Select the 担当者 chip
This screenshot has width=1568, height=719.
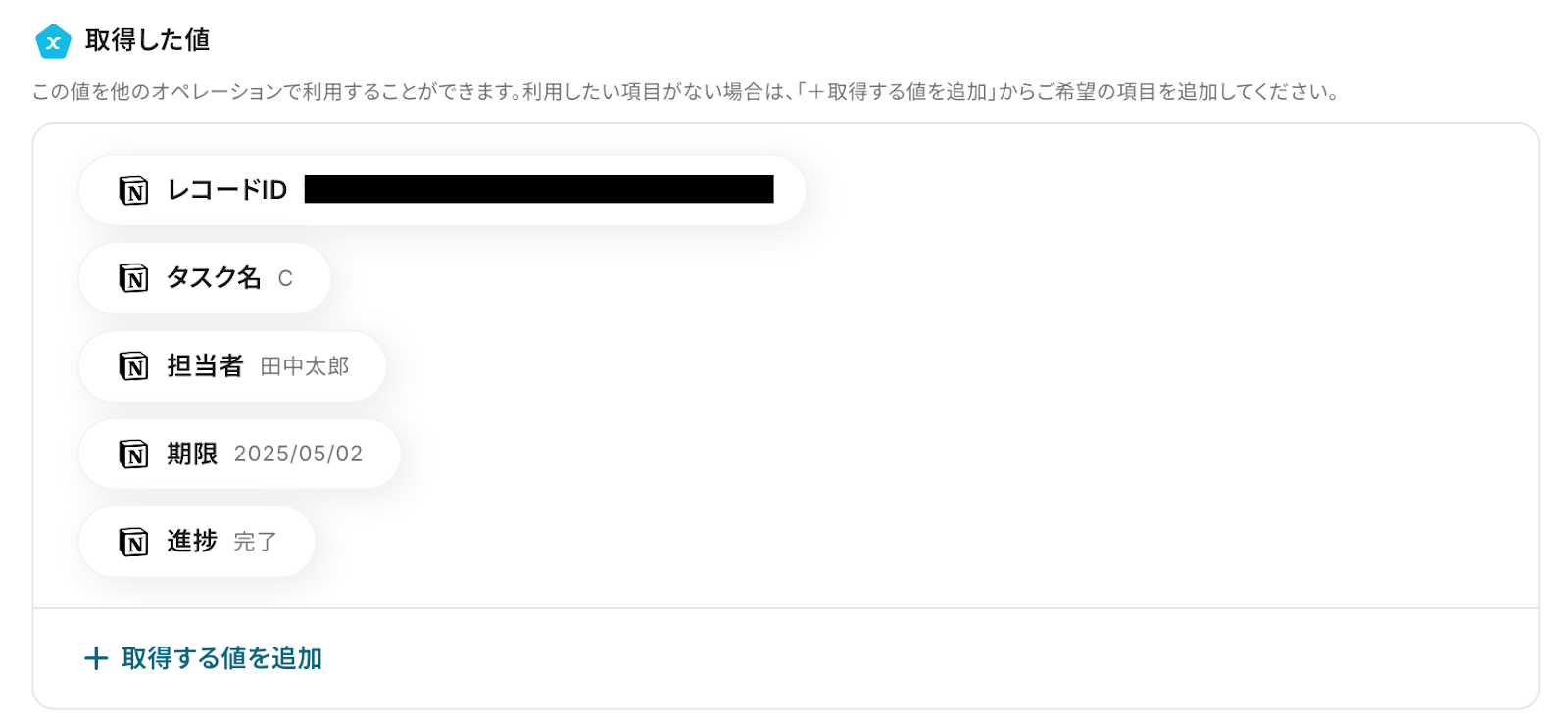[x=232, y=366]
